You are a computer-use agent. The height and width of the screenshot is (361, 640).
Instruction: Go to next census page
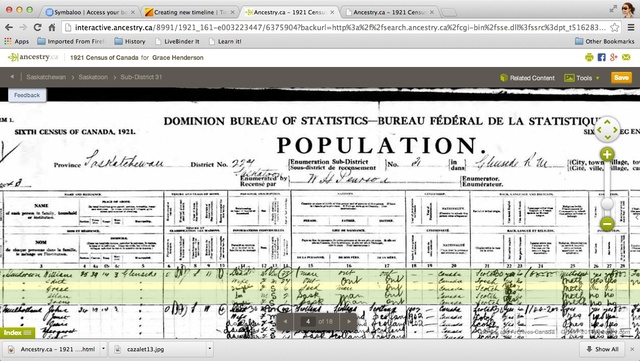click(349, 321)
